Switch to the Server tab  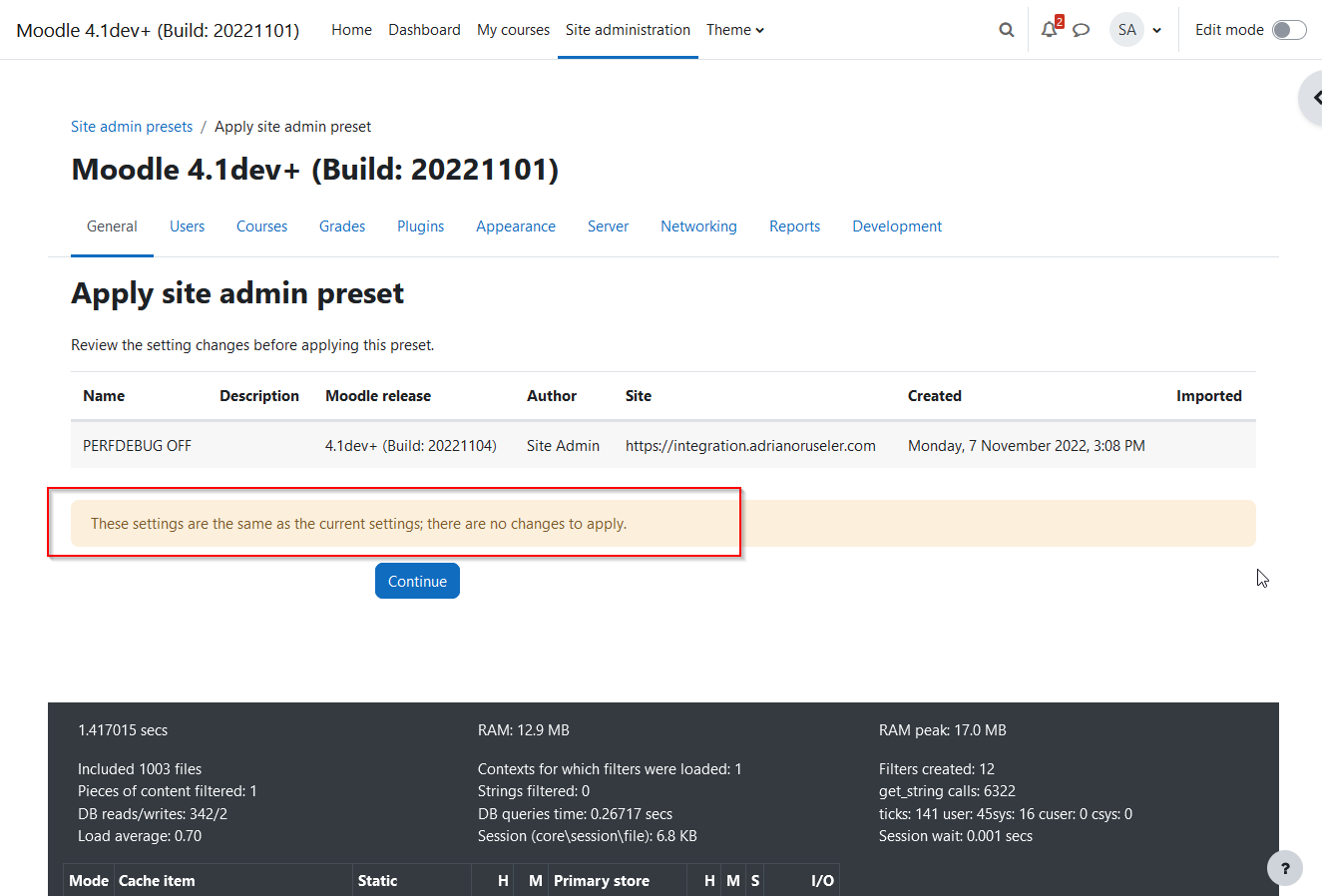pos(608,226)
